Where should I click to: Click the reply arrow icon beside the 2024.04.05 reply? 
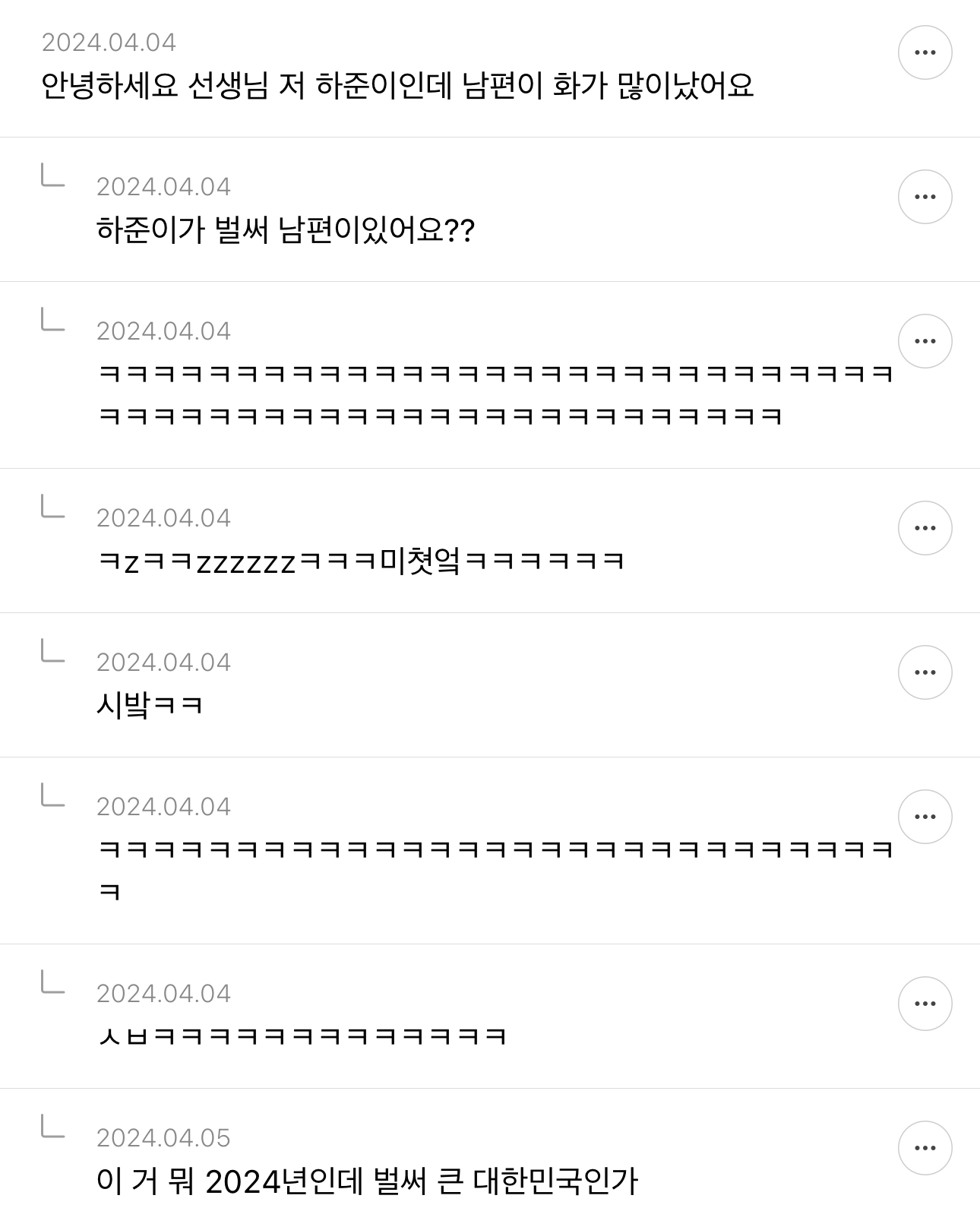(52, 1127)
